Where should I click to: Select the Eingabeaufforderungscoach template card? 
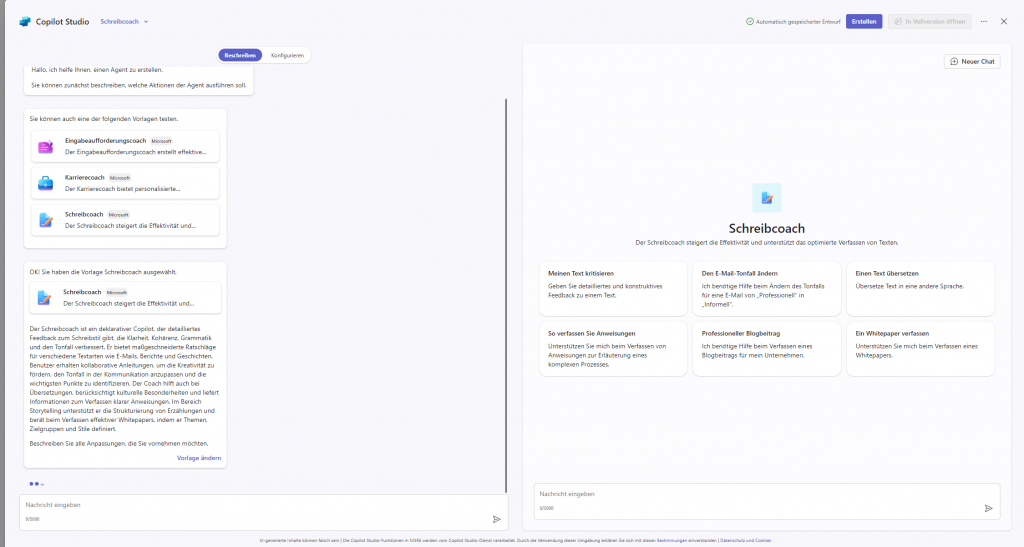[125, 146]
